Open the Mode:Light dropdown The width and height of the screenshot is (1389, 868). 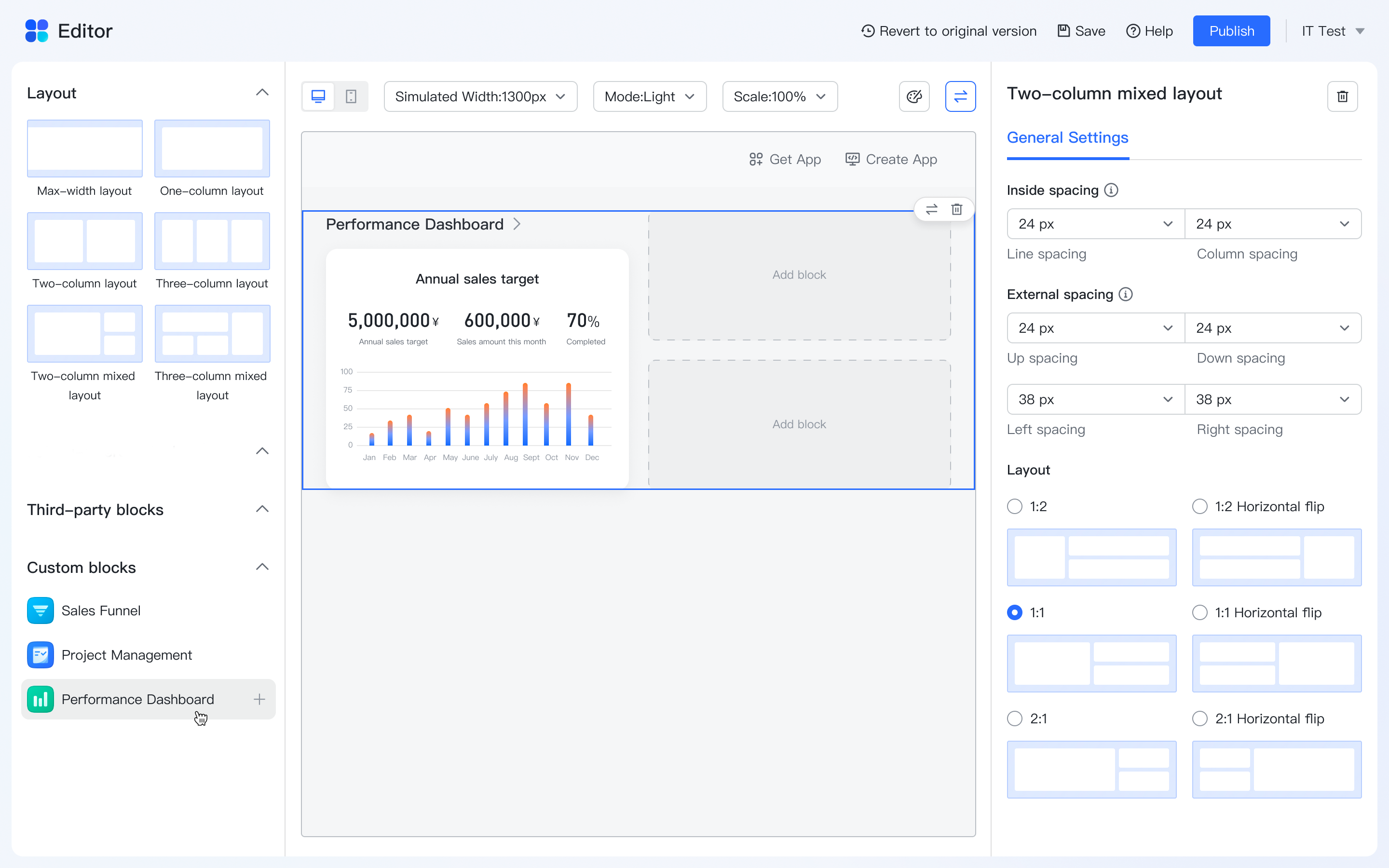649,96
